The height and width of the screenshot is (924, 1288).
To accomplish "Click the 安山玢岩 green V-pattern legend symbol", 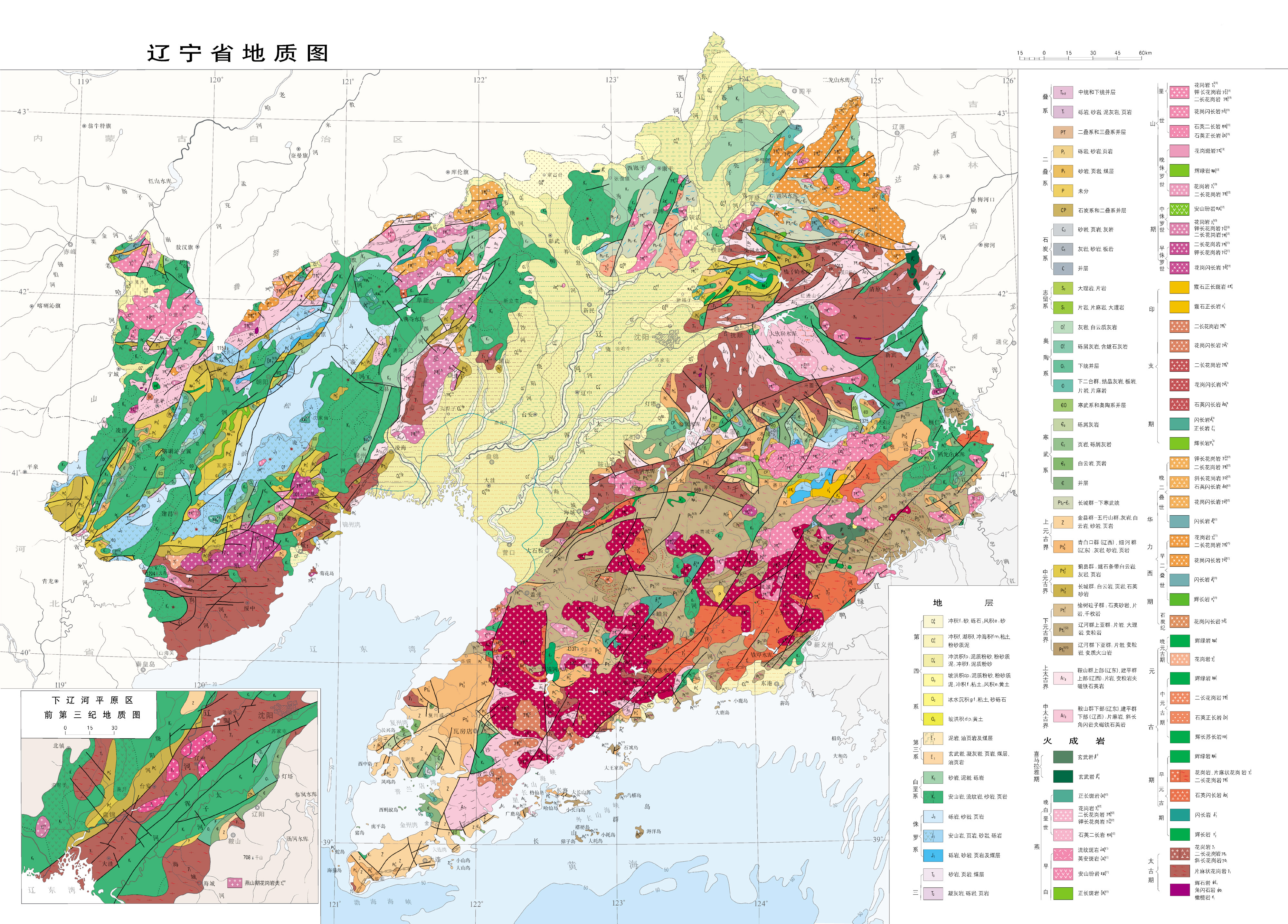I will tap(1179, 209).
